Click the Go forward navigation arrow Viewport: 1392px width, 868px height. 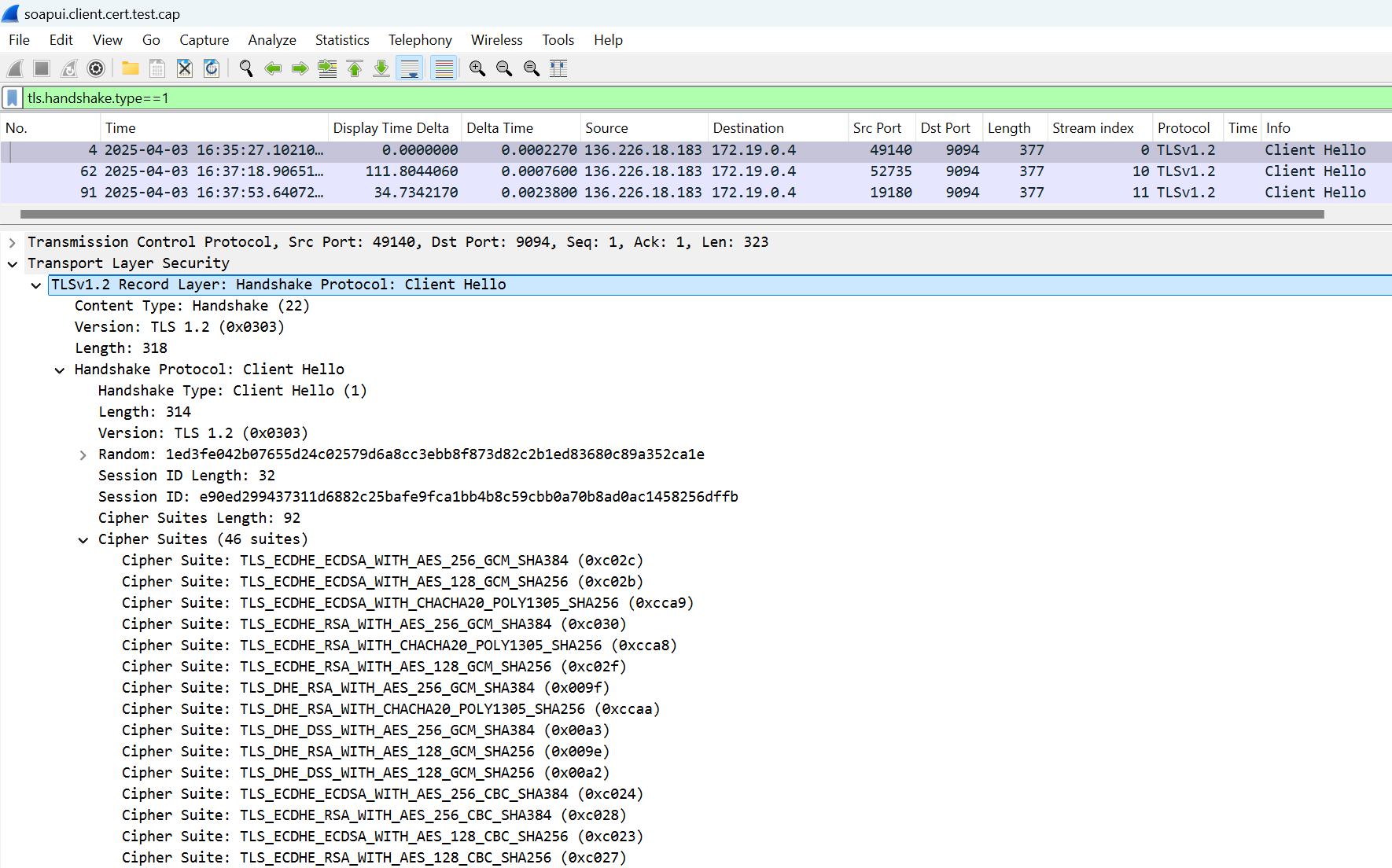[300, 68]
